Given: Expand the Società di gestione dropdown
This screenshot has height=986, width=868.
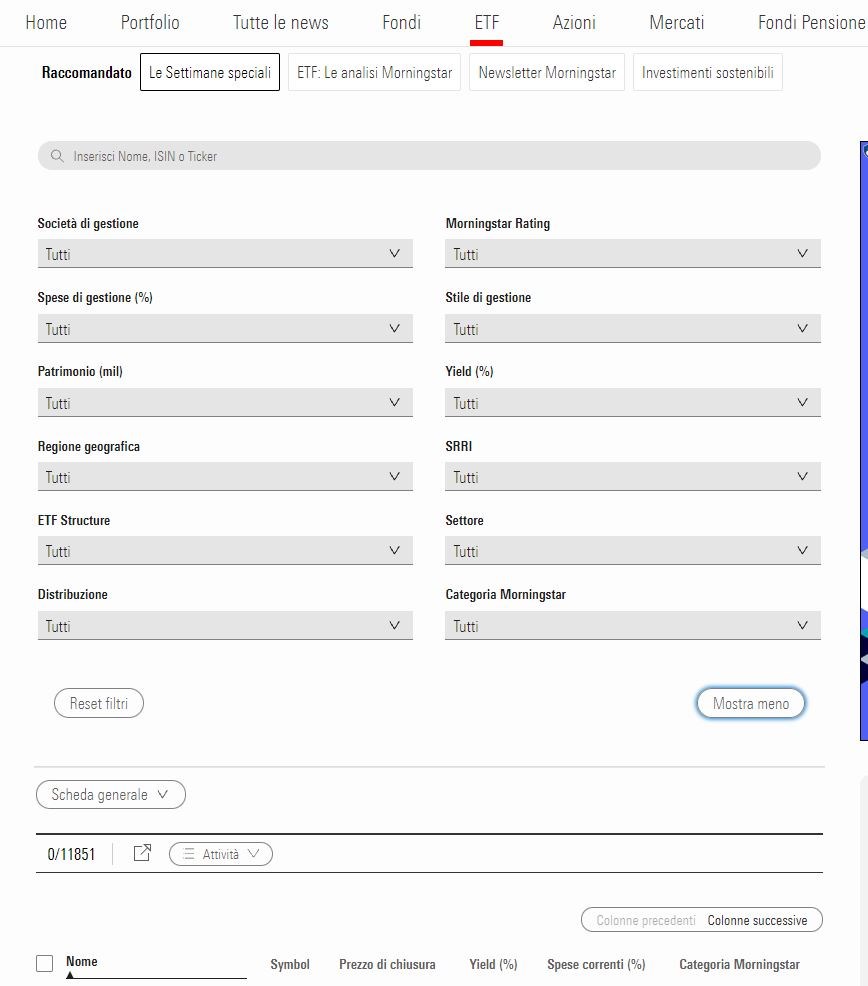Looking at the screenshot, I should pos(225,254).
